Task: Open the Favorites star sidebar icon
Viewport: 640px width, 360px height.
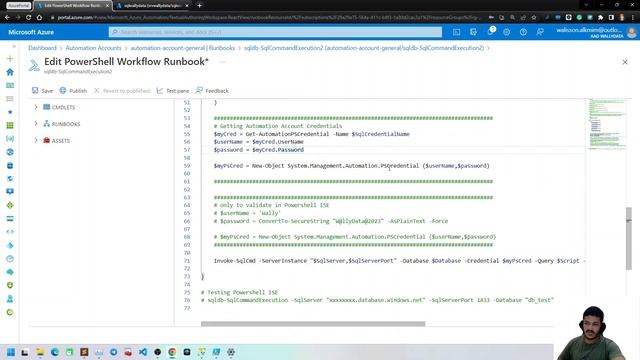Action: 10,112
